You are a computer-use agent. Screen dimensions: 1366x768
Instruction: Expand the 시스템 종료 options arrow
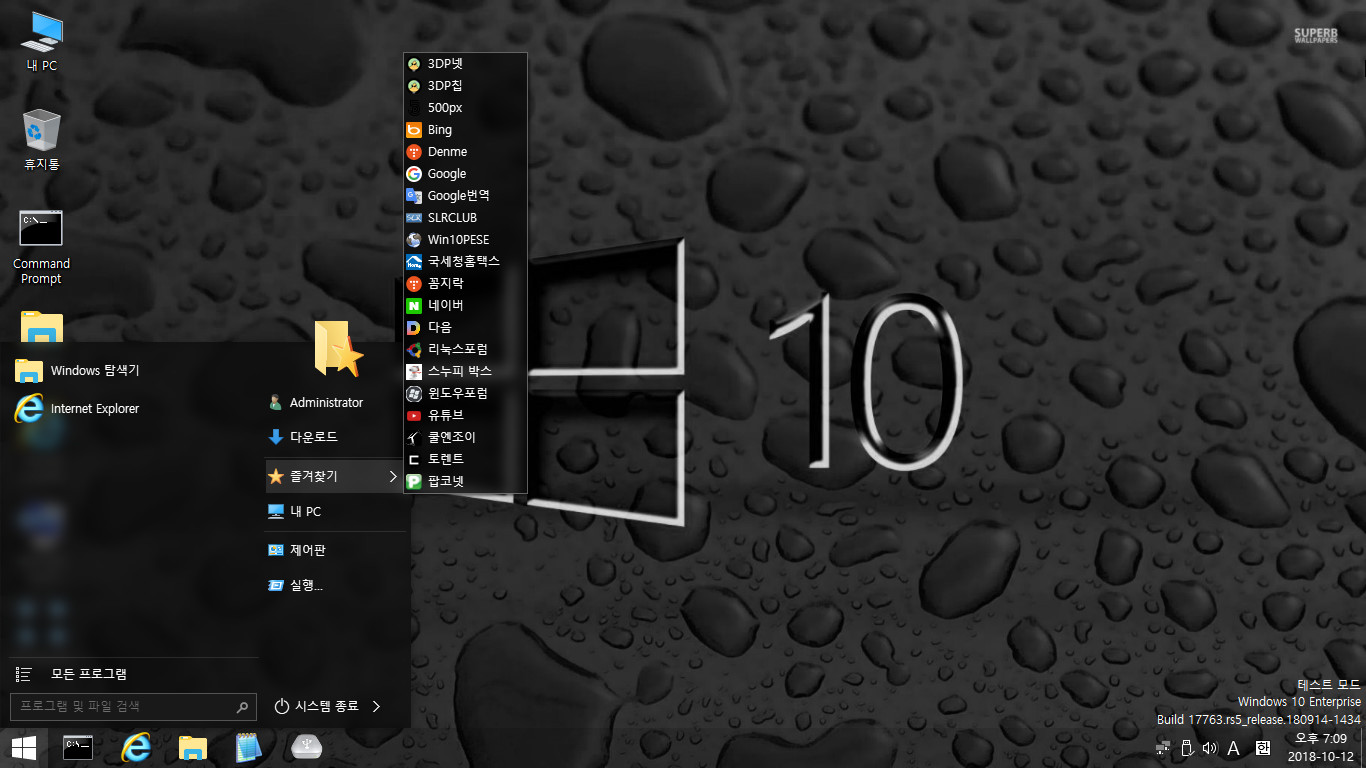click(x=376, y=706)
